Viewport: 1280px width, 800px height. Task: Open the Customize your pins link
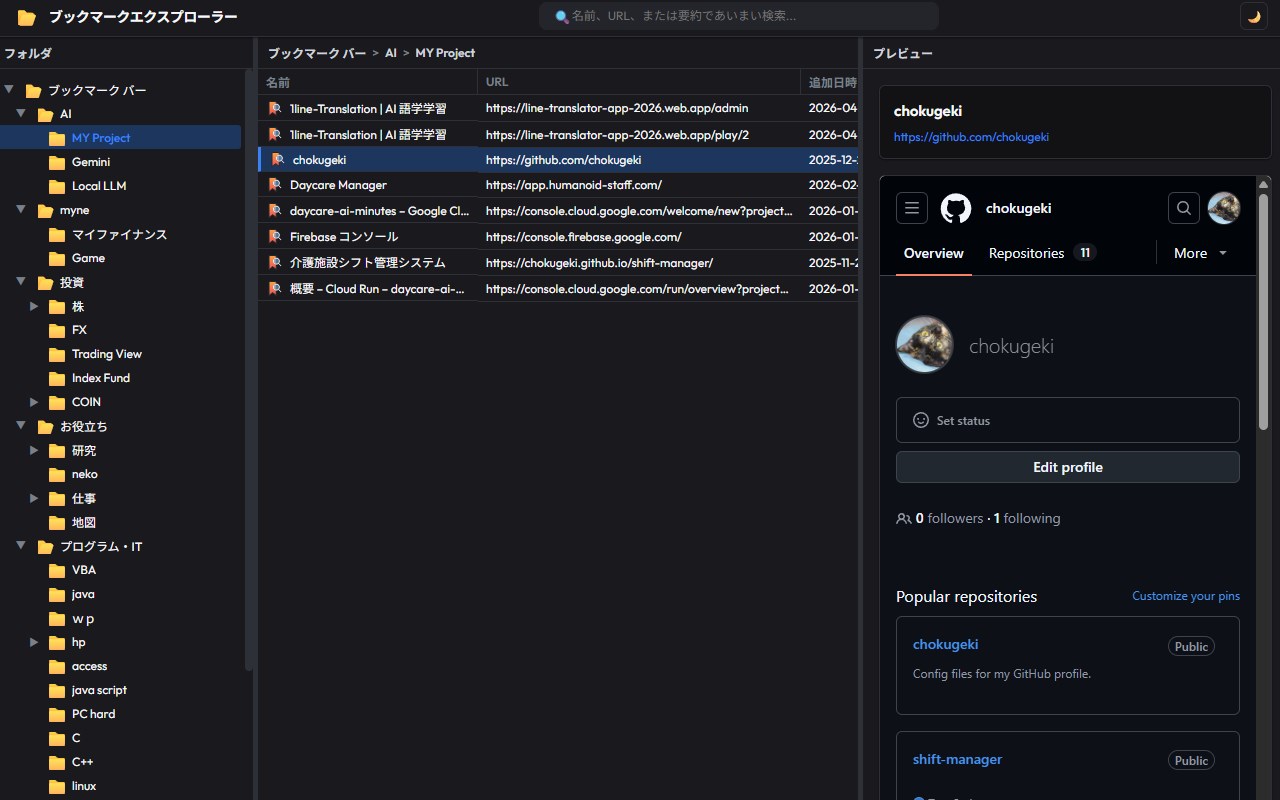point(1186,596)
